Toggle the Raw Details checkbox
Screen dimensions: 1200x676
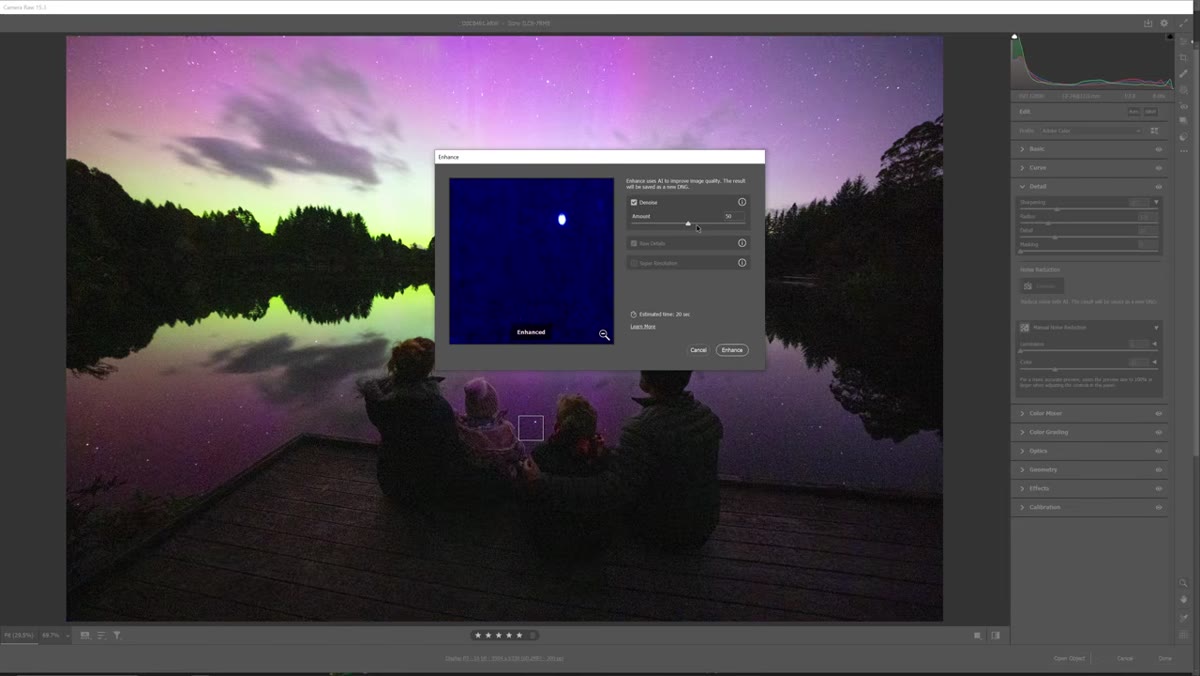coord(634,243)
